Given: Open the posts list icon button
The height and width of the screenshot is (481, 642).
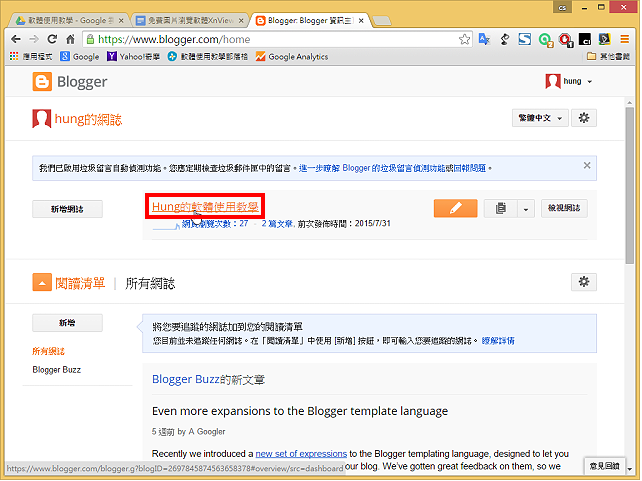Looking at the screenshot, I should tap(501, 208).
